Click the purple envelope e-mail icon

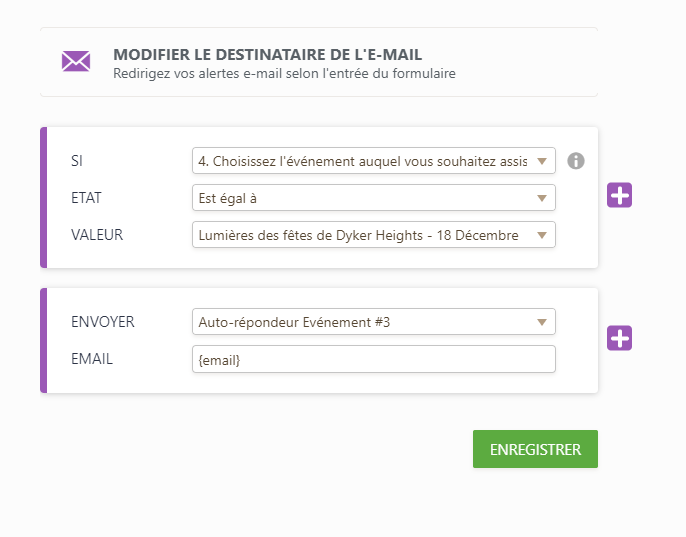(x=76, y=61)
